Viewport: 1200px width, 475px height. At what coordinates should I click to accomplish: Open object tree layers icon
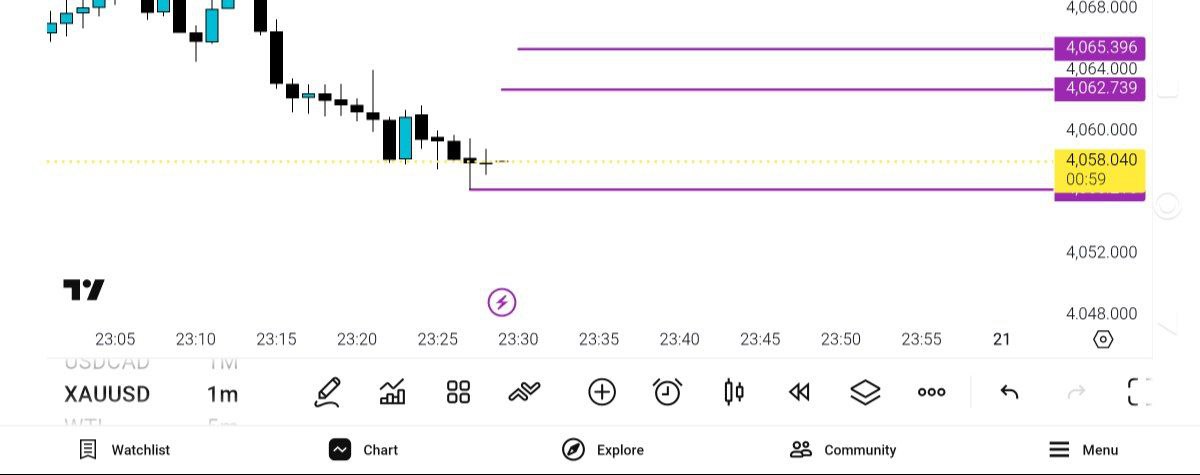(x=865, y=392)
